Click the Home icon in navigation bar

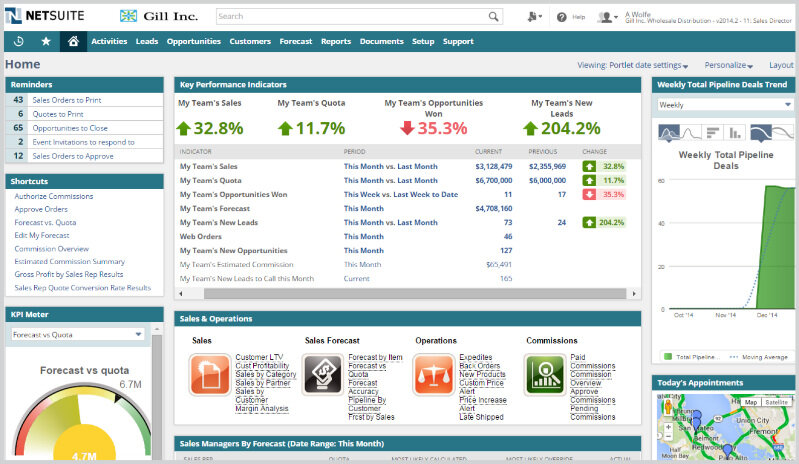[x=72, y=41]
